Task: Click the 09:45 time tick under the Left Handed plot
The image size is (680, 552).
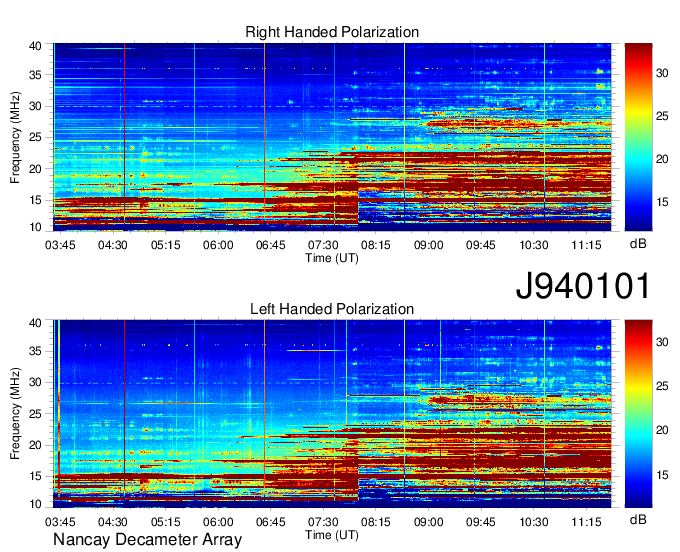Action: (x=481, y=522)
